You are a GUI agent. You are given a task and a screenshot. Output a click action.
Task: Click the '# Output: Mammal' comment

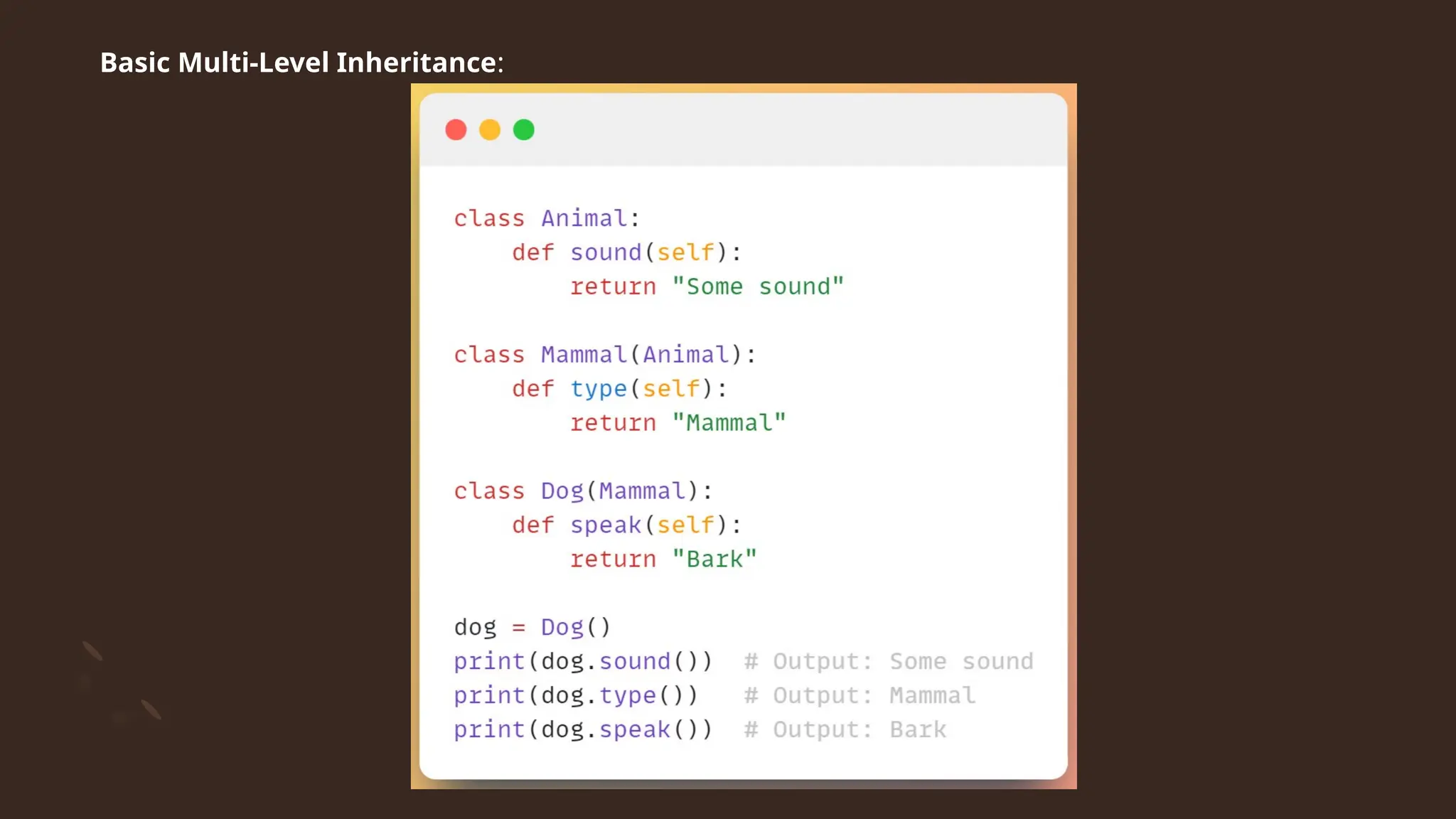coord(860,696)
